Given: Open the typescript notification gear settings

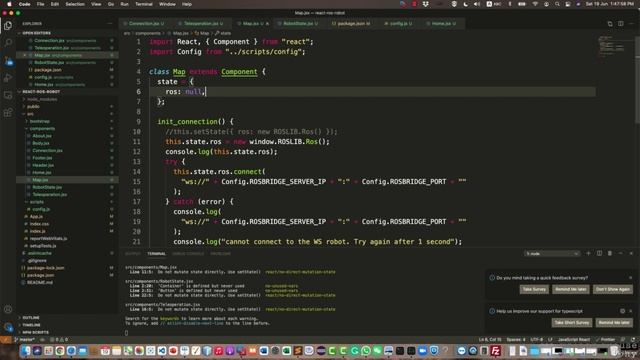Looking at the screenshot, I should tap(622, 311).
